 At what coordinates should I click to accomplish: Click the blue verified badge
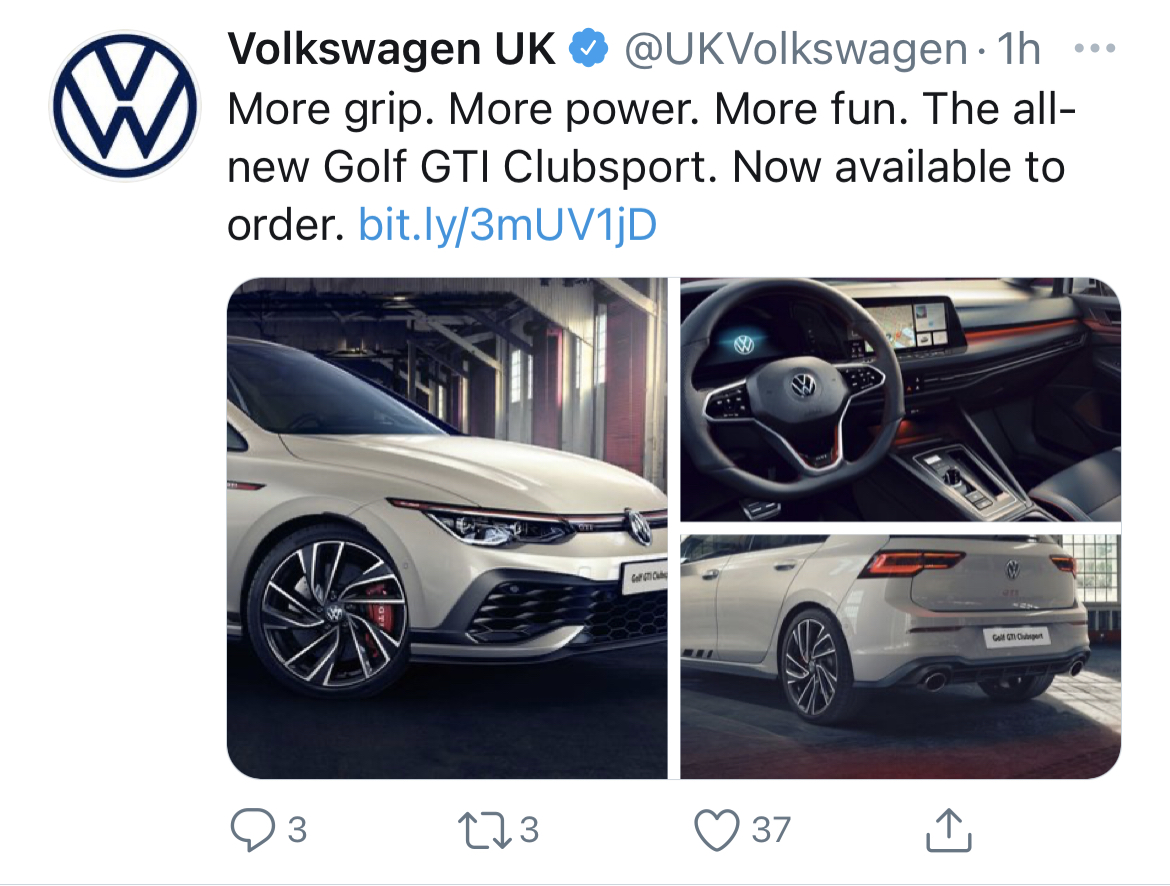tap(589, 48)
